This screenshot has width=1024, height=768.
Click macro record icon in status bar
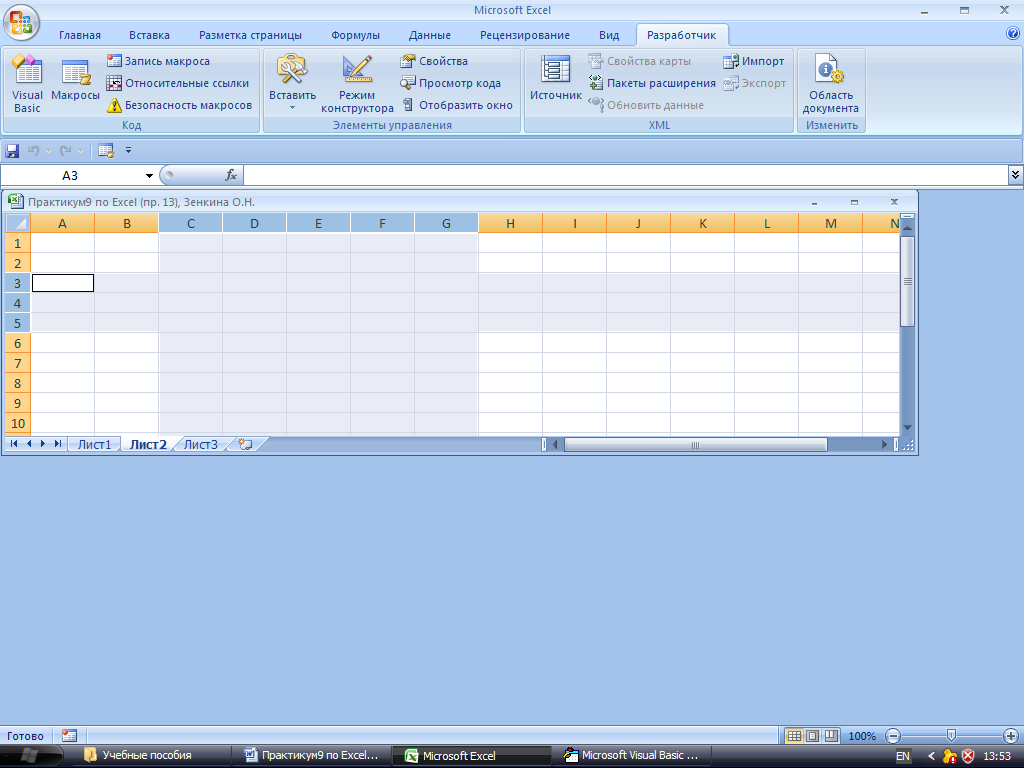[x=69, y=735]
